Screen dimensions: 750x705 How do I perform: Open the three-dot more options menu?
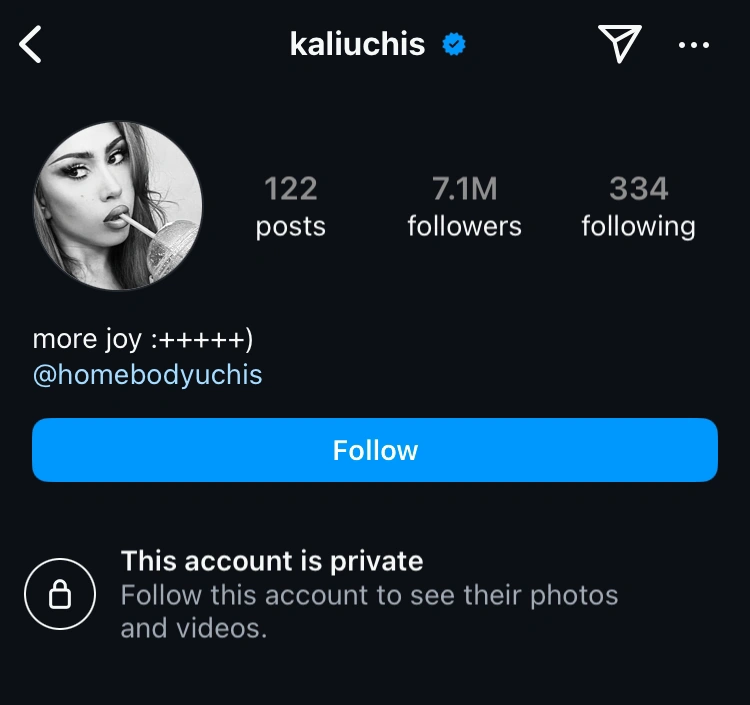pyautogui.click(x=694, y=45)
